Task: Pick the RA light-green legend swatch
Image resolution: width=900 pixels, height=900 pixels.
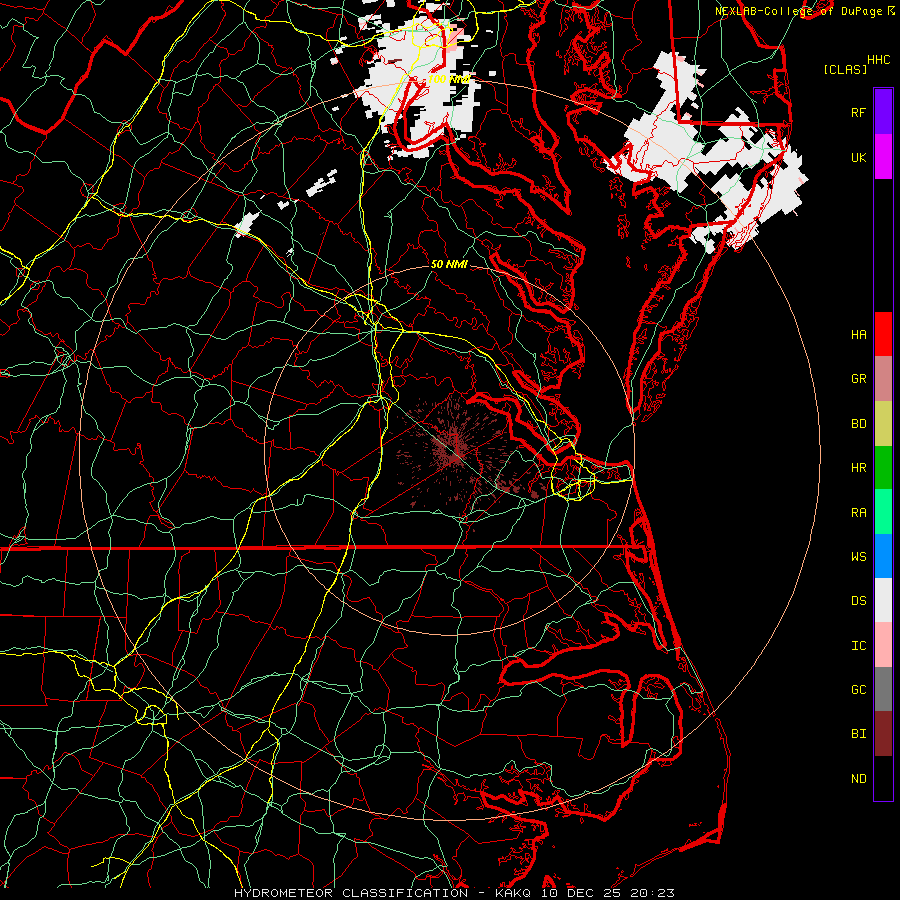Action: click(883, 512)
